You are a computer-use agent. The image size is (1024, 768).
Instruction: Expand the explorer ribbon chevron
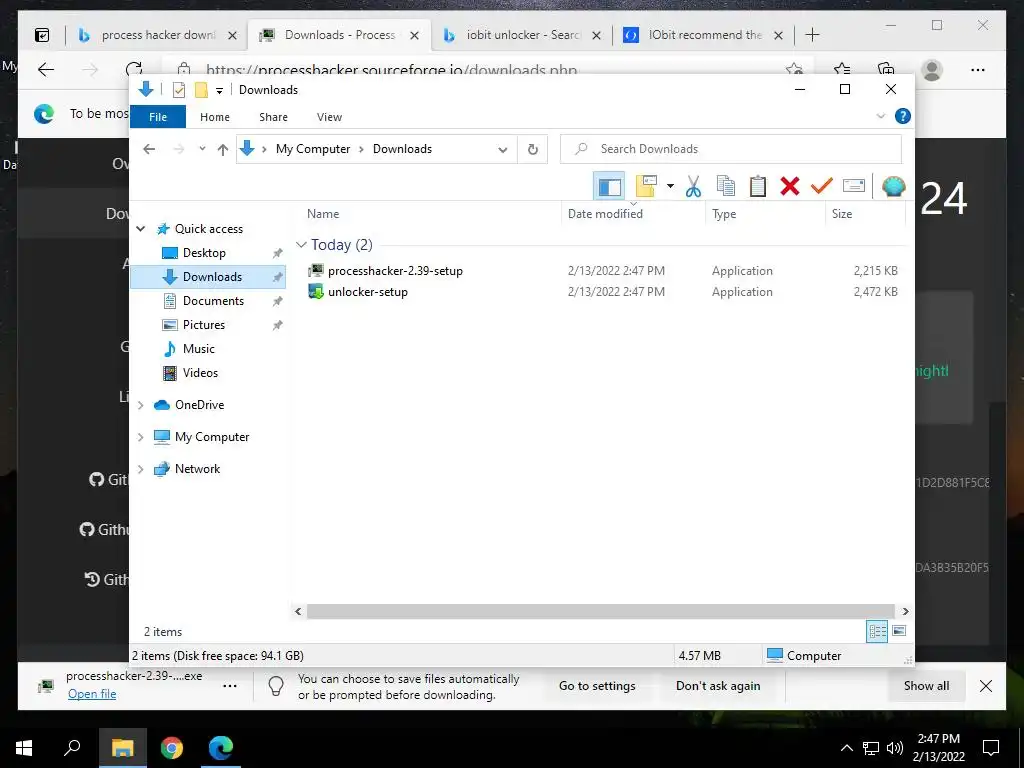tap(880, 116)
